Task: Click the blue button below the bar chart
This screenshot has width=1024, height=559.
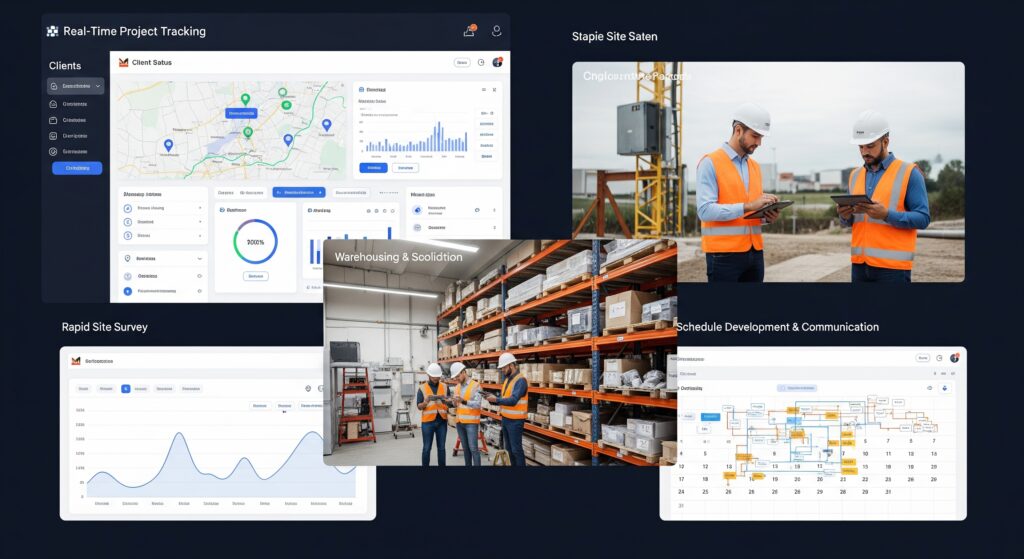Action: pos(374,168)
